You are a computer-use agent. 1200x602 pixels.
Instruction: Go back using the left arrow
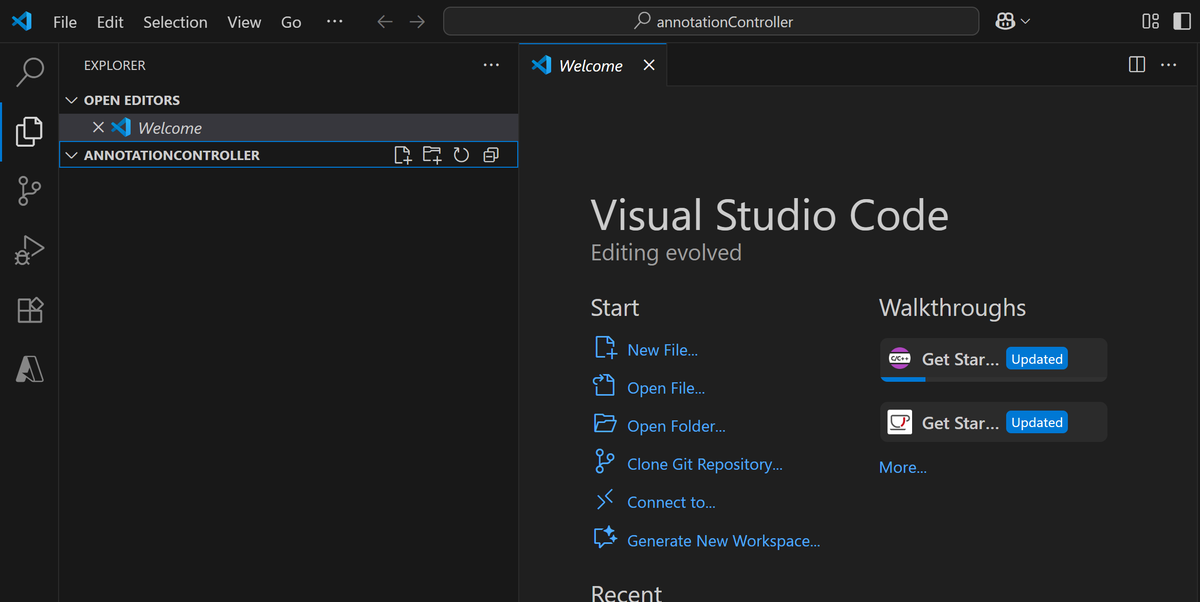pyautogui.click(x=385, y=21)
